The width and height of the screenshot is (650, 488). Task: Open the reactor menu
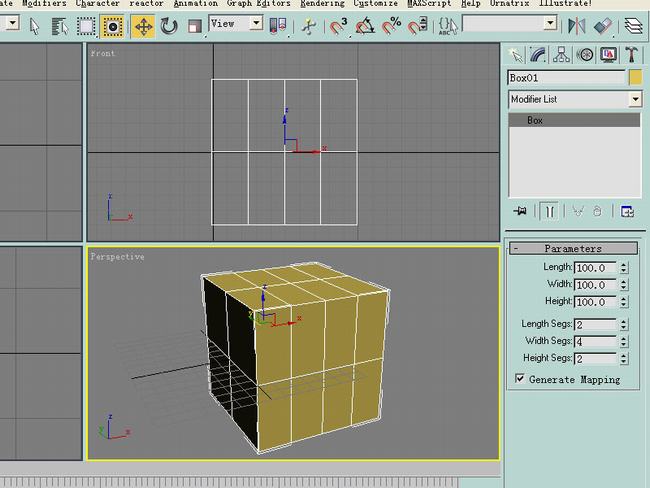pyautogui.click(x=146, y=4)
